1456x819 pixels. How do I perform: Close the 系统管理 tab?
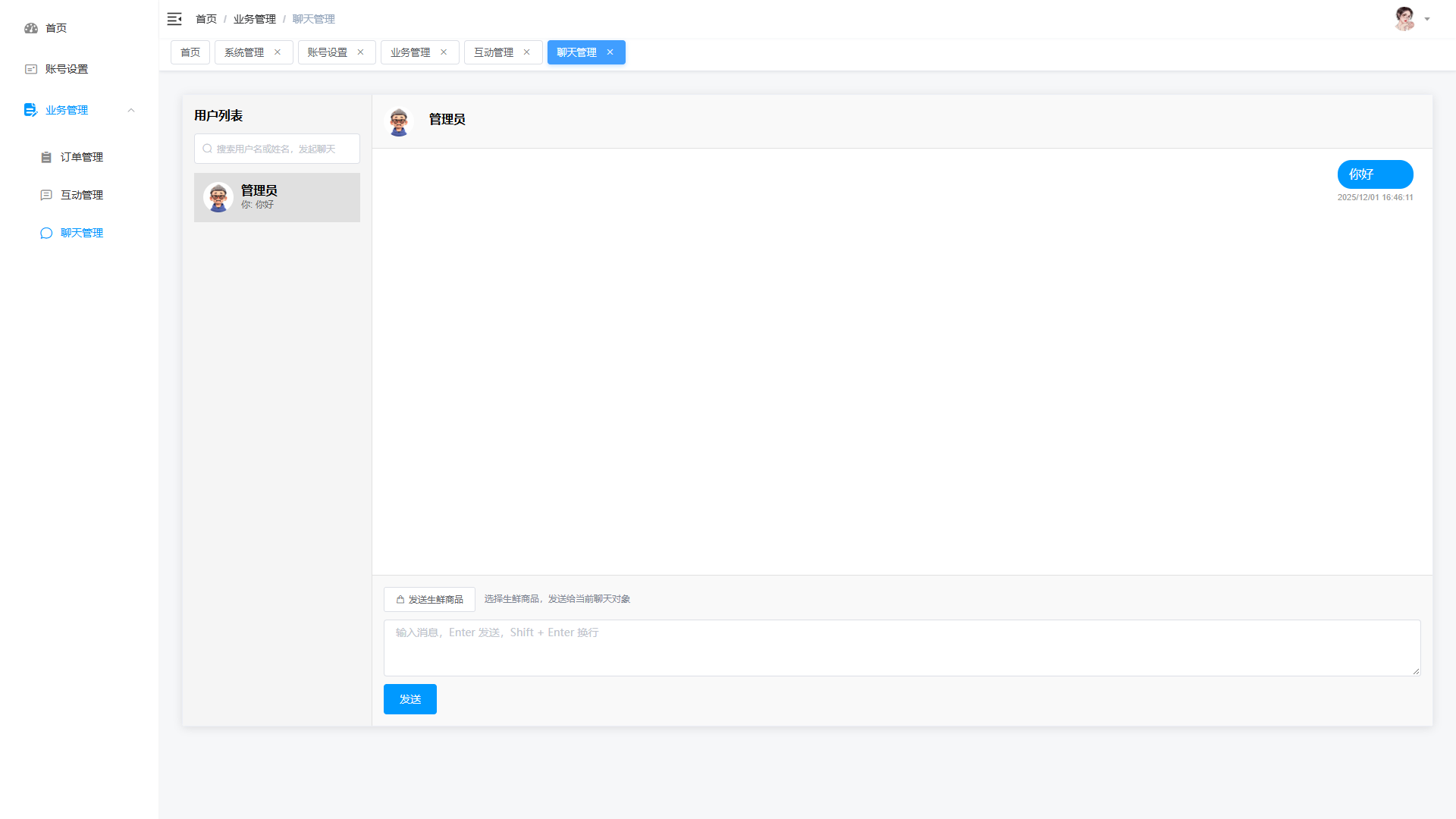(278, 52)
